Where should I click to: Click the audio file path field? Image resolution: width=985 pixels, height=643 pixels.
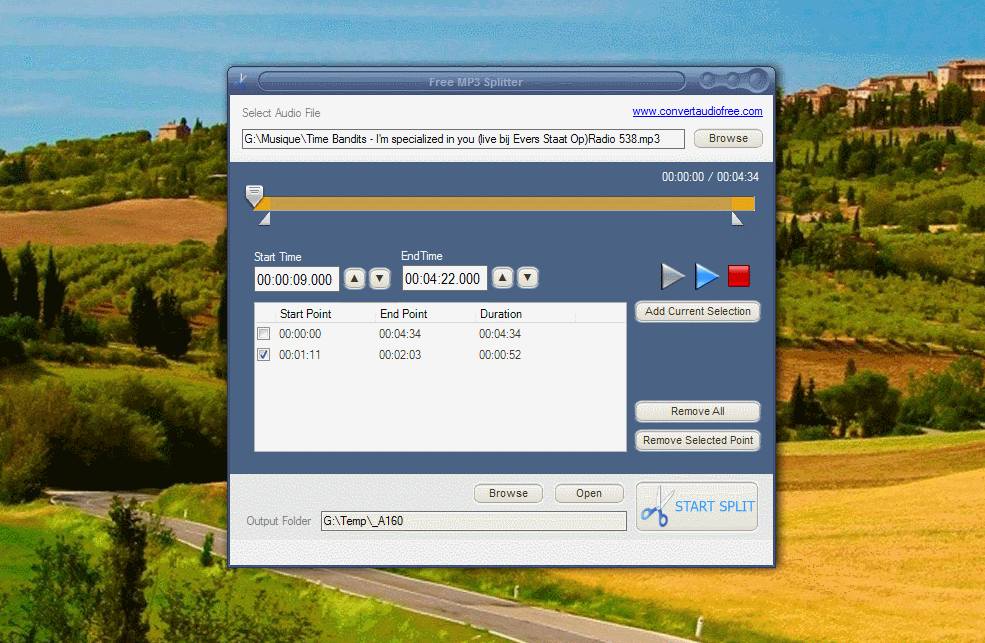point(463,139)
